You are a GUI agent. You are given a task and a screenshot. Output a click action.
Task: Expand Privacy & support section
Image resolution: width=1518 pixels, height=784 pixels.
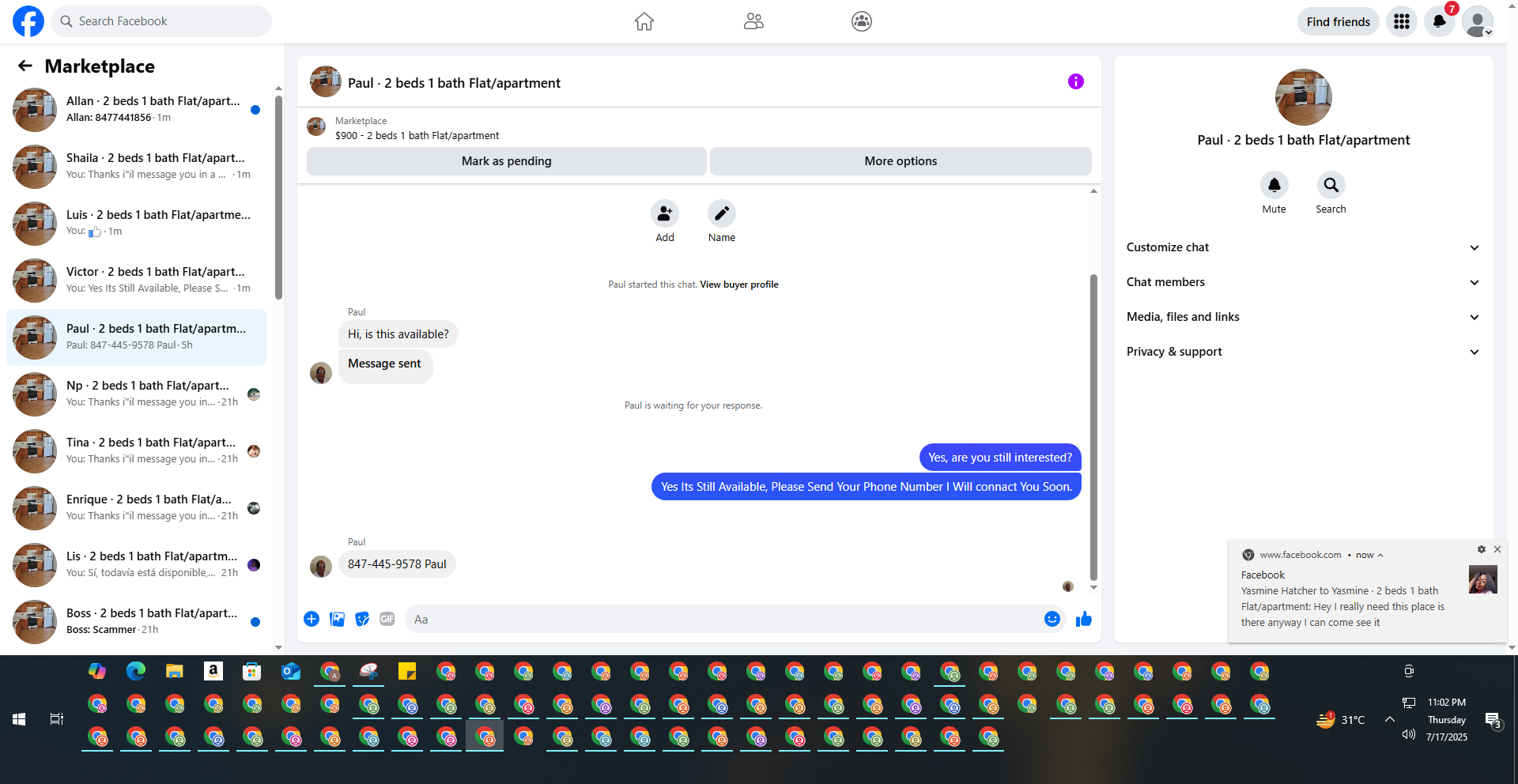tap(1303, 352)
